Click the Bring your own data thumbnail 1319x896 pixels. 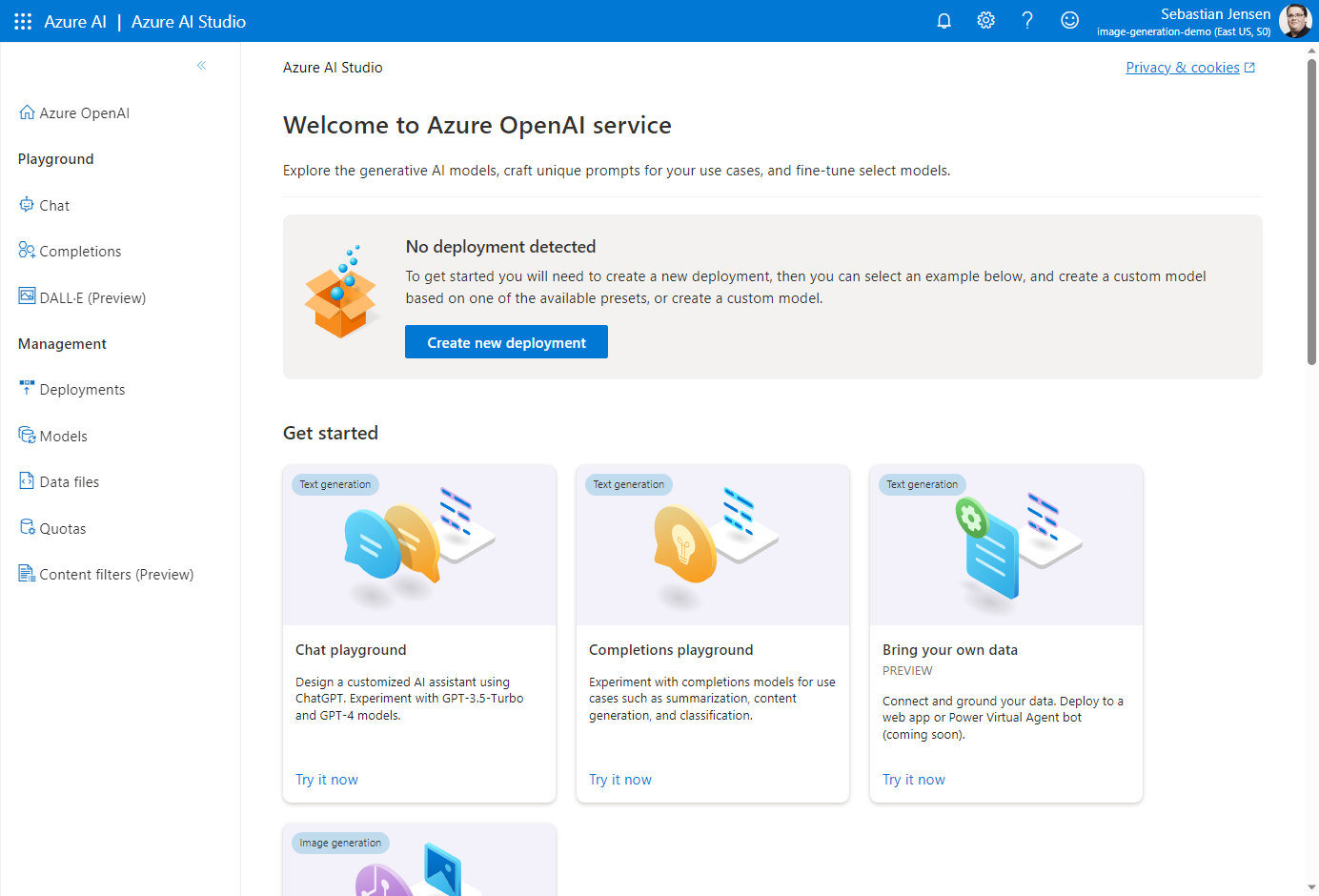(x=1005, y=545)
